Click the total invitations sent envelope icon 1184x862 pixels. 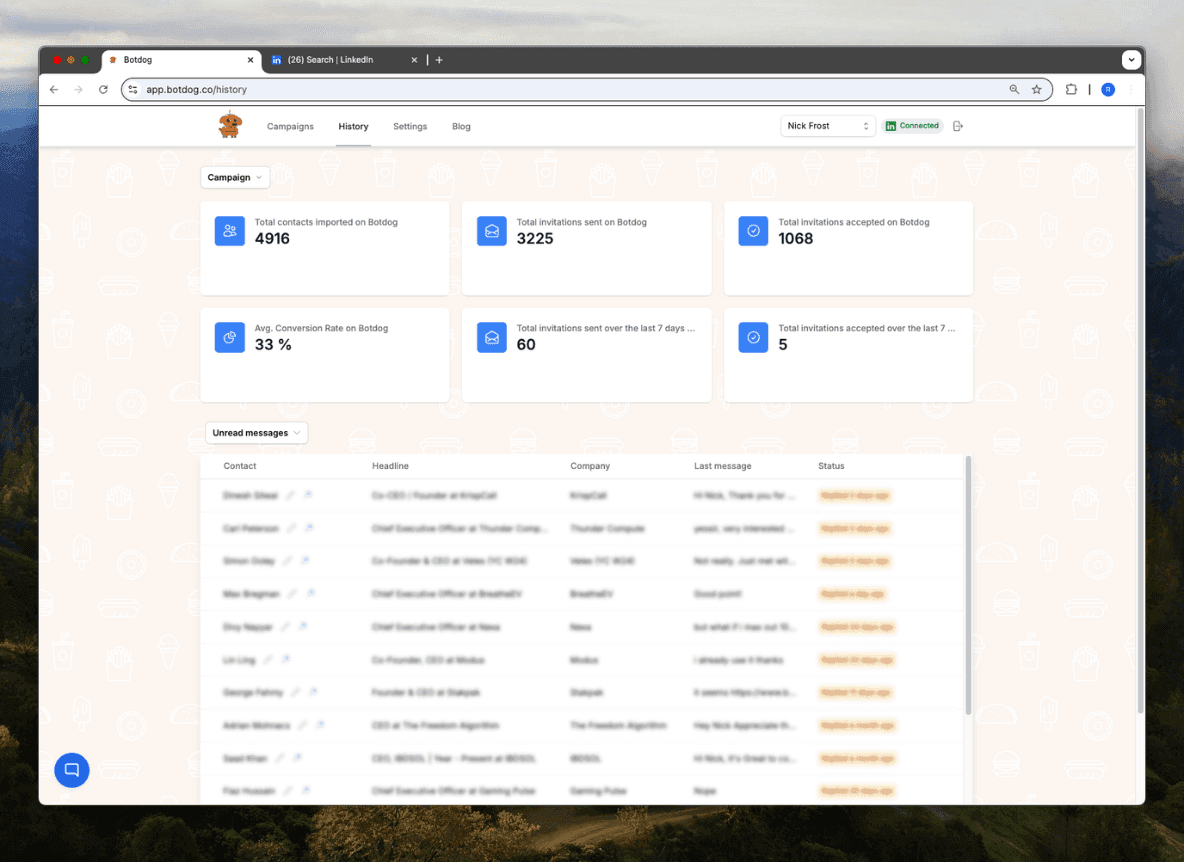492,231
